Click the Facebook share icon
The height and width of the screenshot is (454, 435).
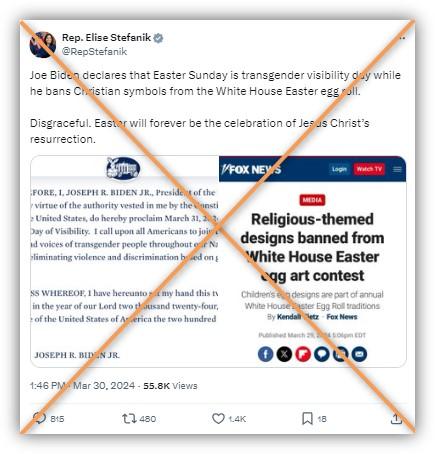265,354
